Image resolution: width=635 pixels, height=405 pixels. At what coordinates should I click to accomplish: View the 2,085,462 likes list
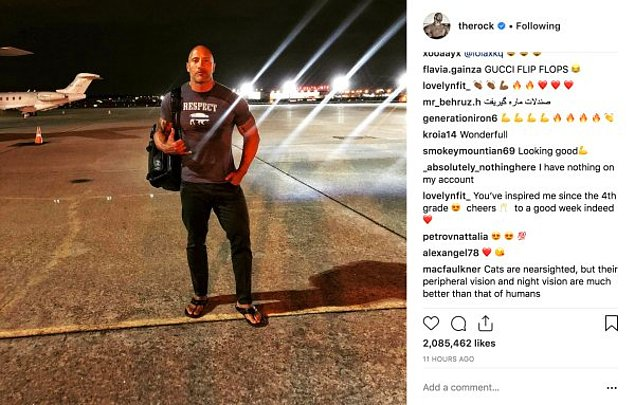pyautogui.click(x=459, y=343)
